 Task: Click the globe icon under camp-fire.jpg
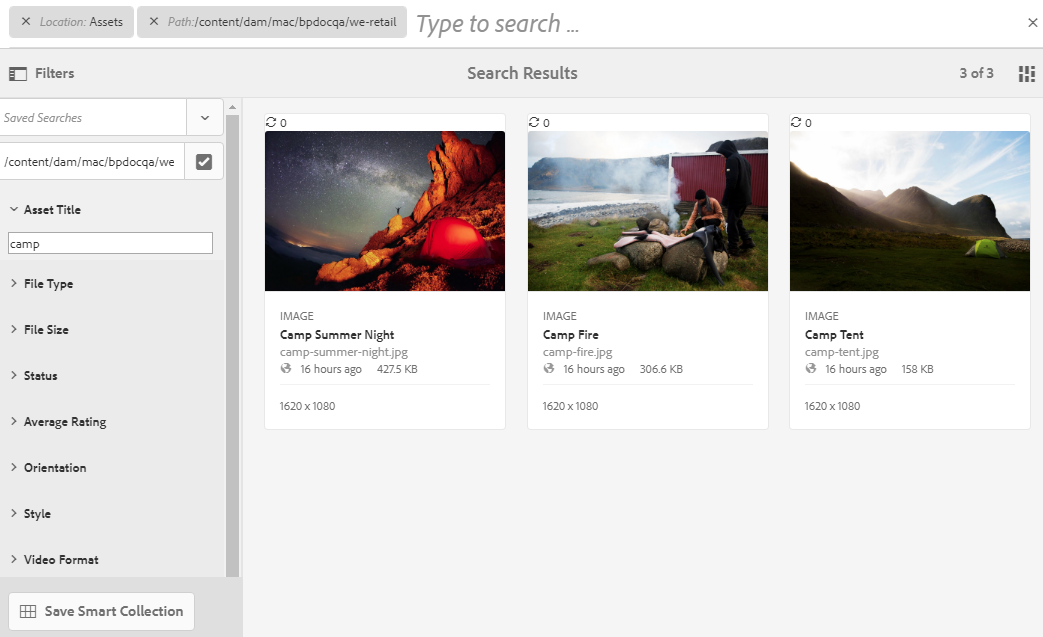pos(549,369)
